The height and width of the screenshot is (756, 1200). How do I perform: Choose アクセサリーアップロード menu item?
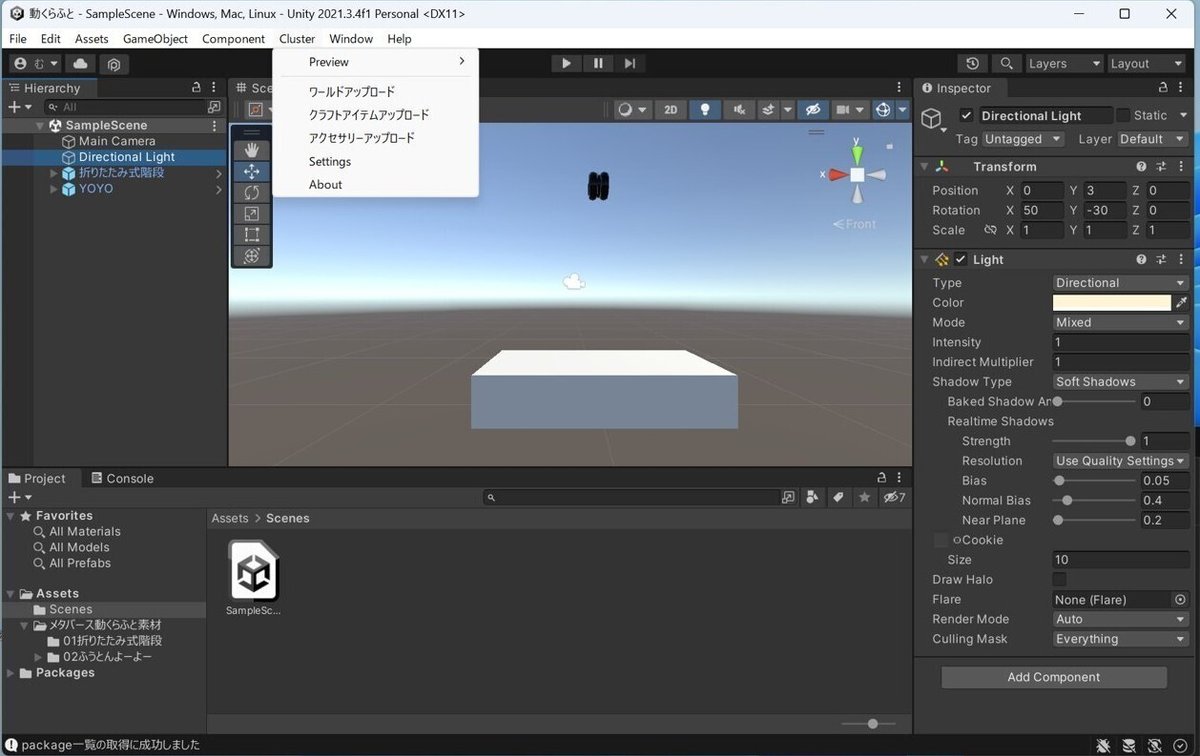pyautogui.click(x=375, y=138)
